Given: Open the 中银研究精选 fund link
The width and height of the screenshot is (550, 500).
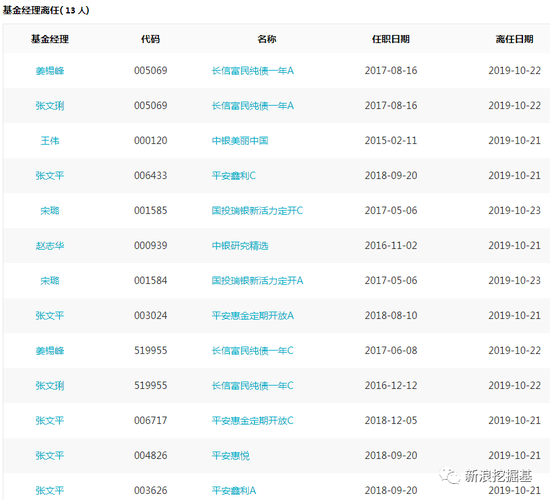Looking at the screenshot, I should point(240,246).
